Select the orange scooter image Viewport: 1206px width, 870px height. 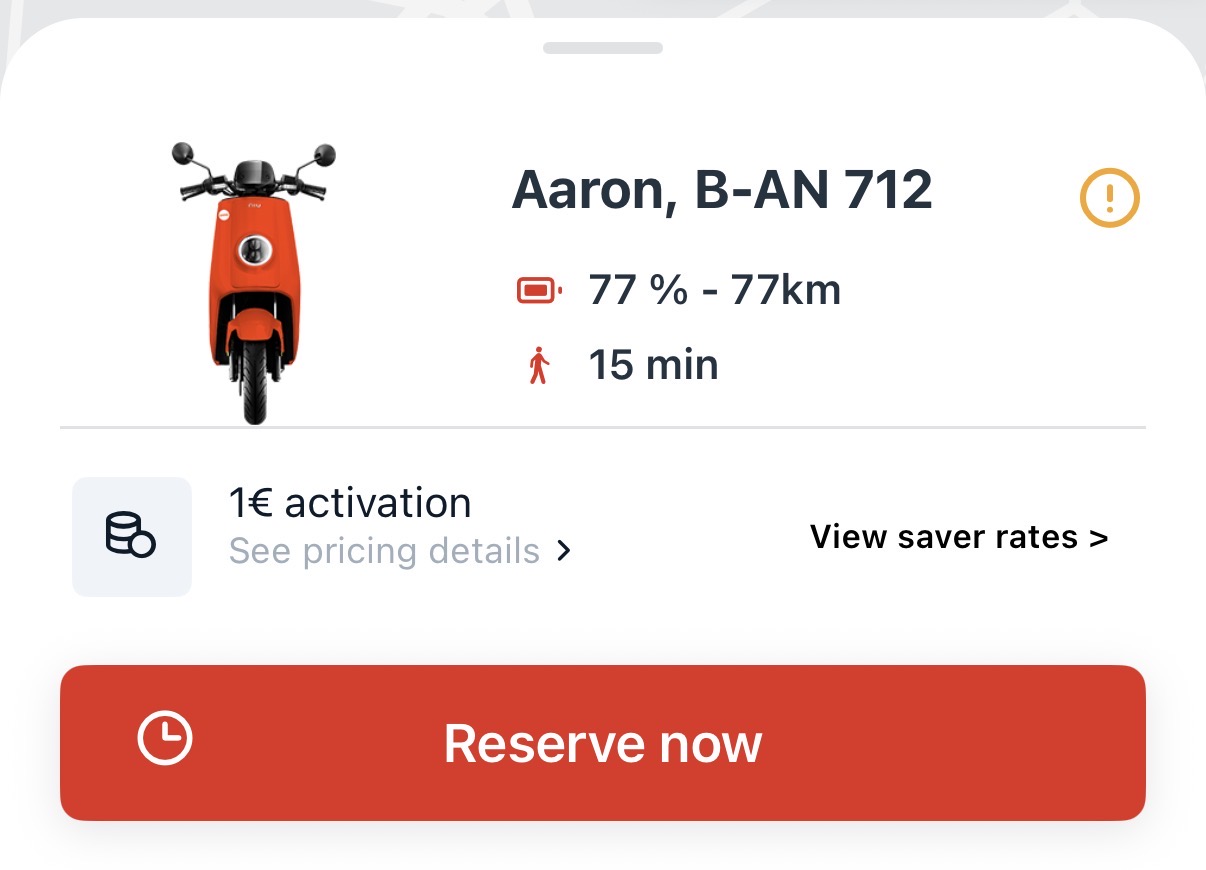pyautogui.click(x=253, y=283)
